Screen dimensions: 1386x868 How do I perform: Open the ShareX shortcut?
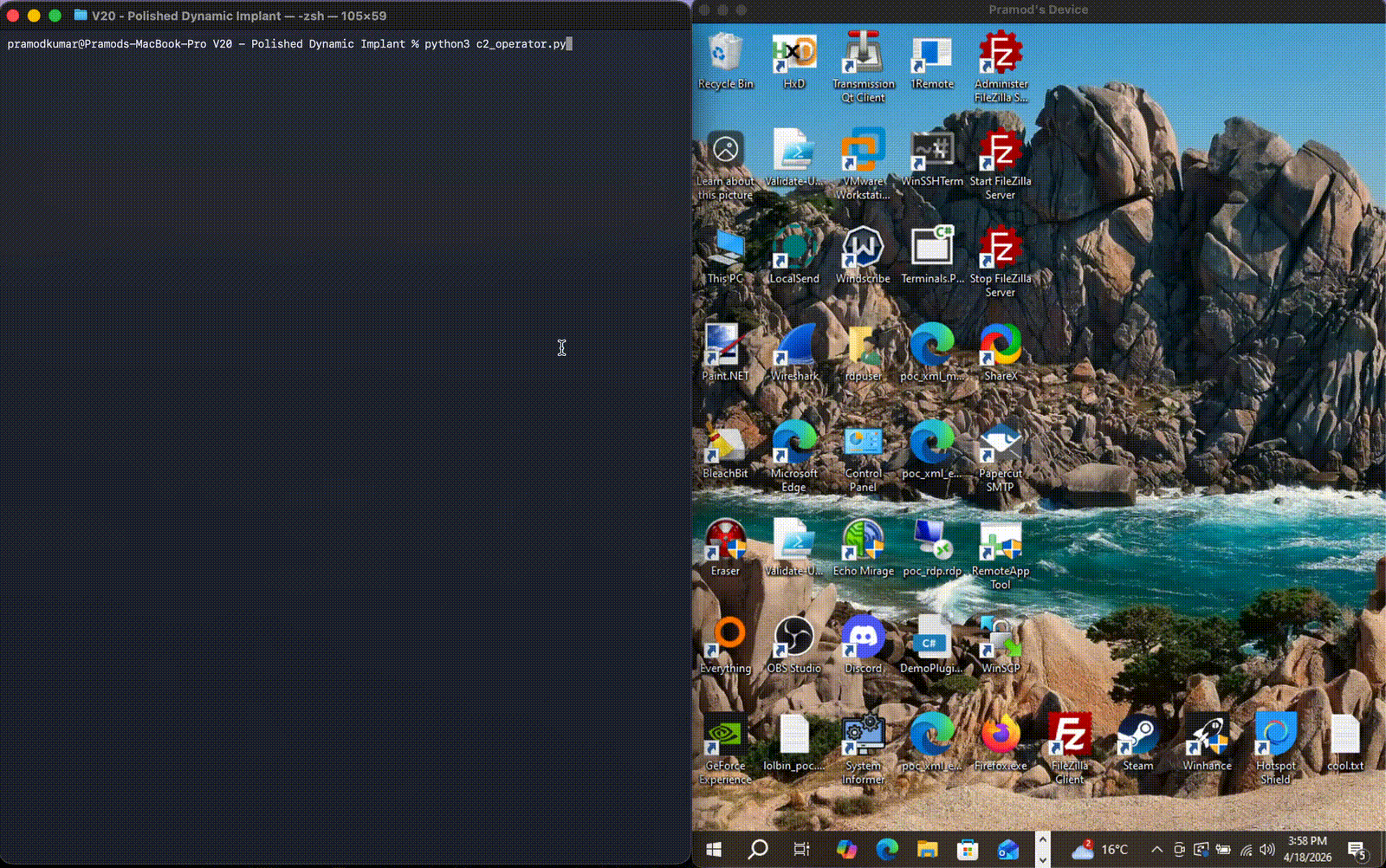point(1001,353)
